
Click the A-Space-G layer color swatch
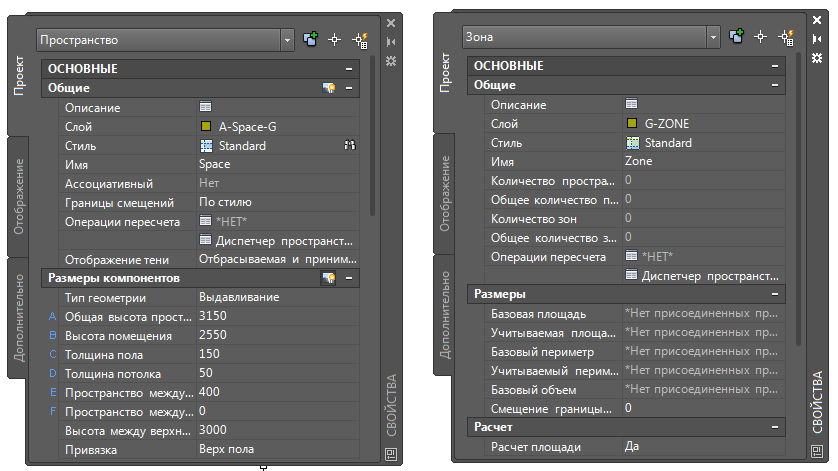pyautogui.click(x=205, y=126)
